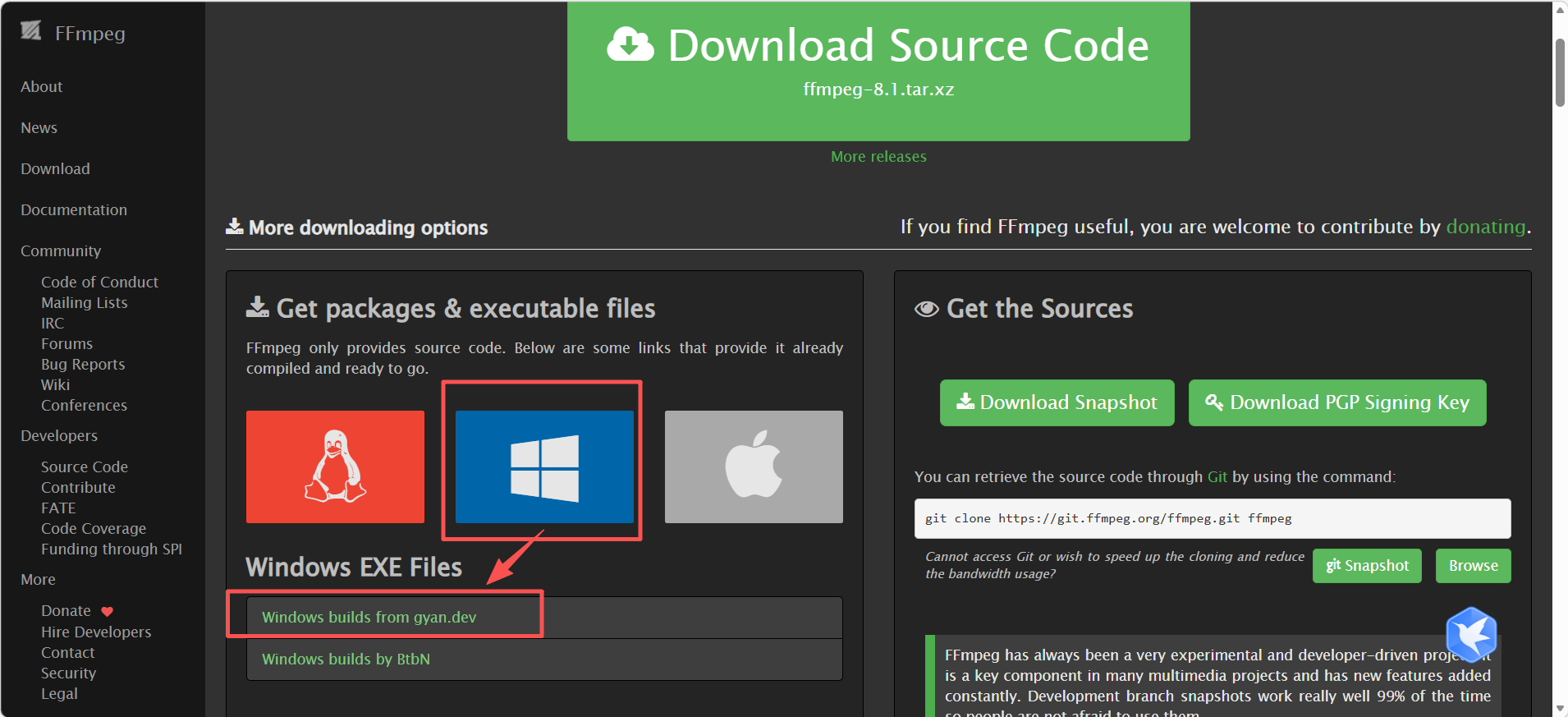Open Code of Conduct sidebar link
This screenshot has height=717, width=1568.
(99, 283)
